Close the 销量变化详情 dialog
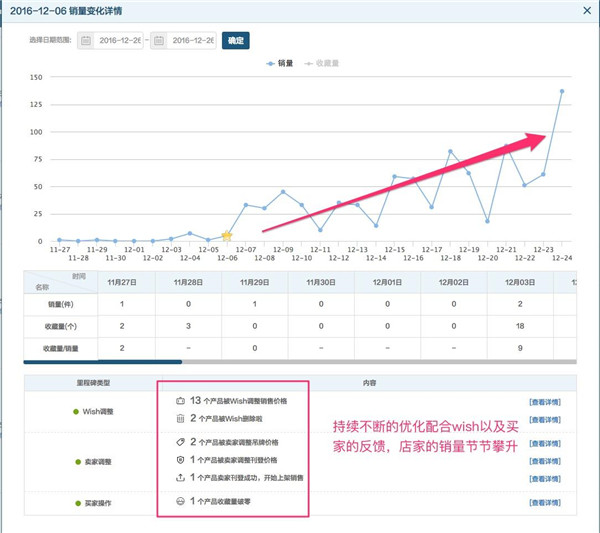This screenshot has width=600, height=533. [x=585, y=12]
